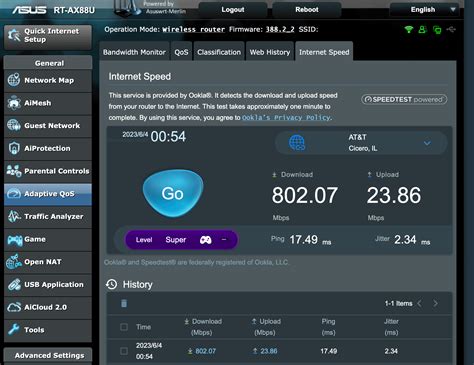Open USB Application icon
Viewport: 474px width, 365px height.
[x=14, y=284]
